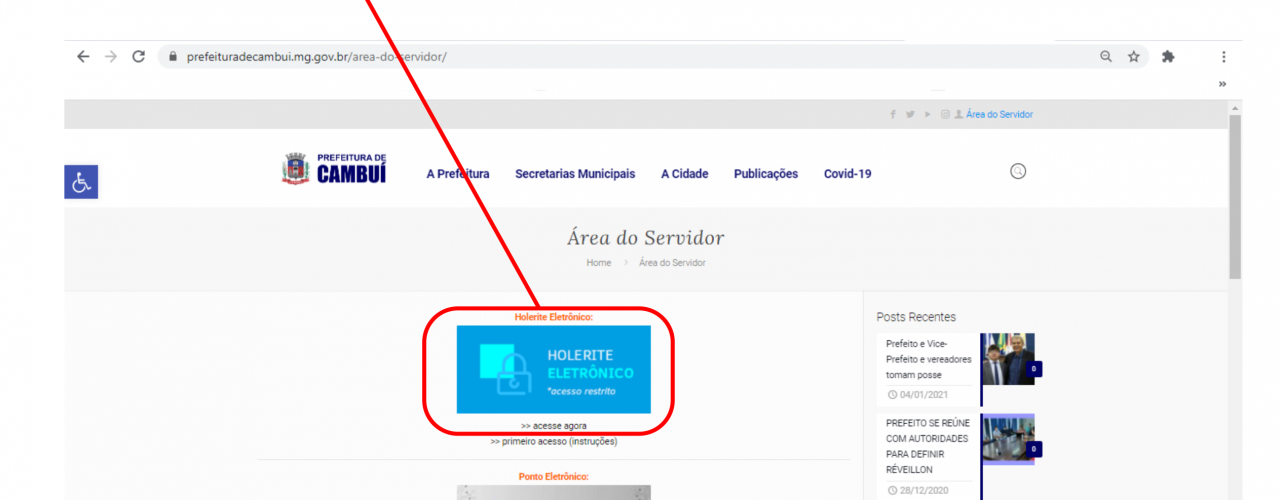Click the Área do Servidor top link
The image size is (1280, 500).
[x=999, y=115]
